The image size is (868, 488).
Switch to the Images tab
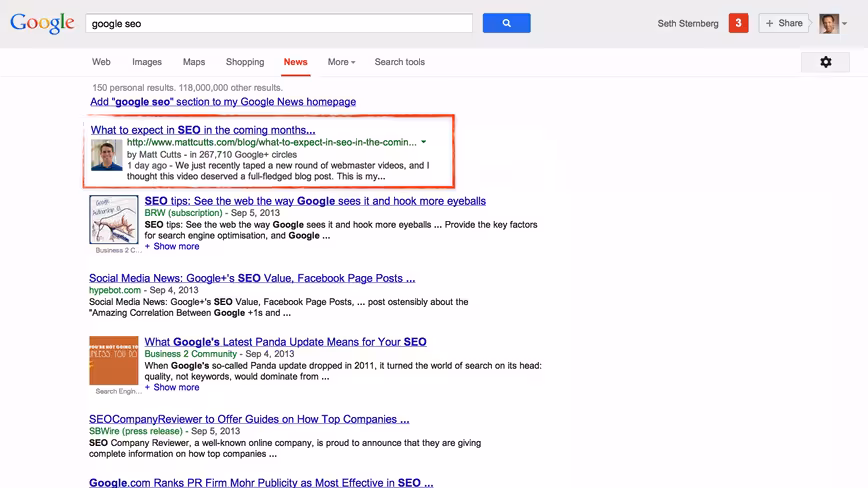pos(147,62)
